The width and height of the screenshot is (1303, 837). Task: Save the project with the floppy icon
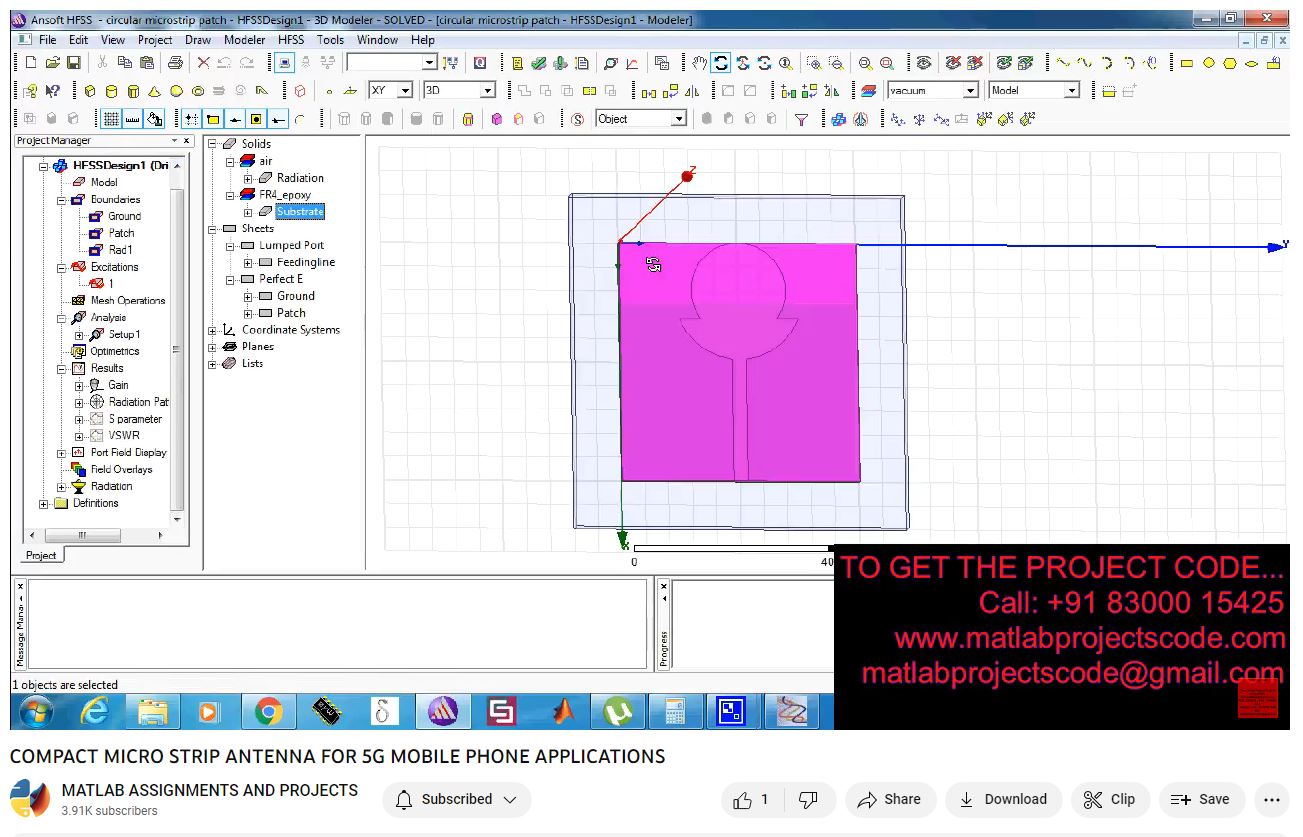[73, 63]
